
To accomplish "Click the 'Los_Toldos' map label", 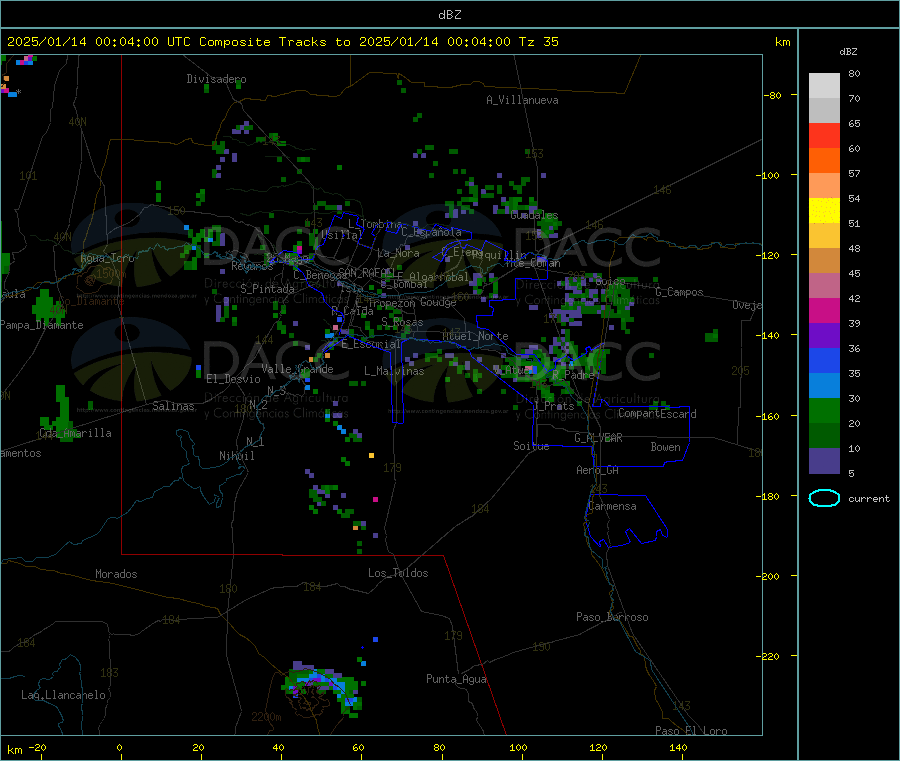I will point(398,573).
